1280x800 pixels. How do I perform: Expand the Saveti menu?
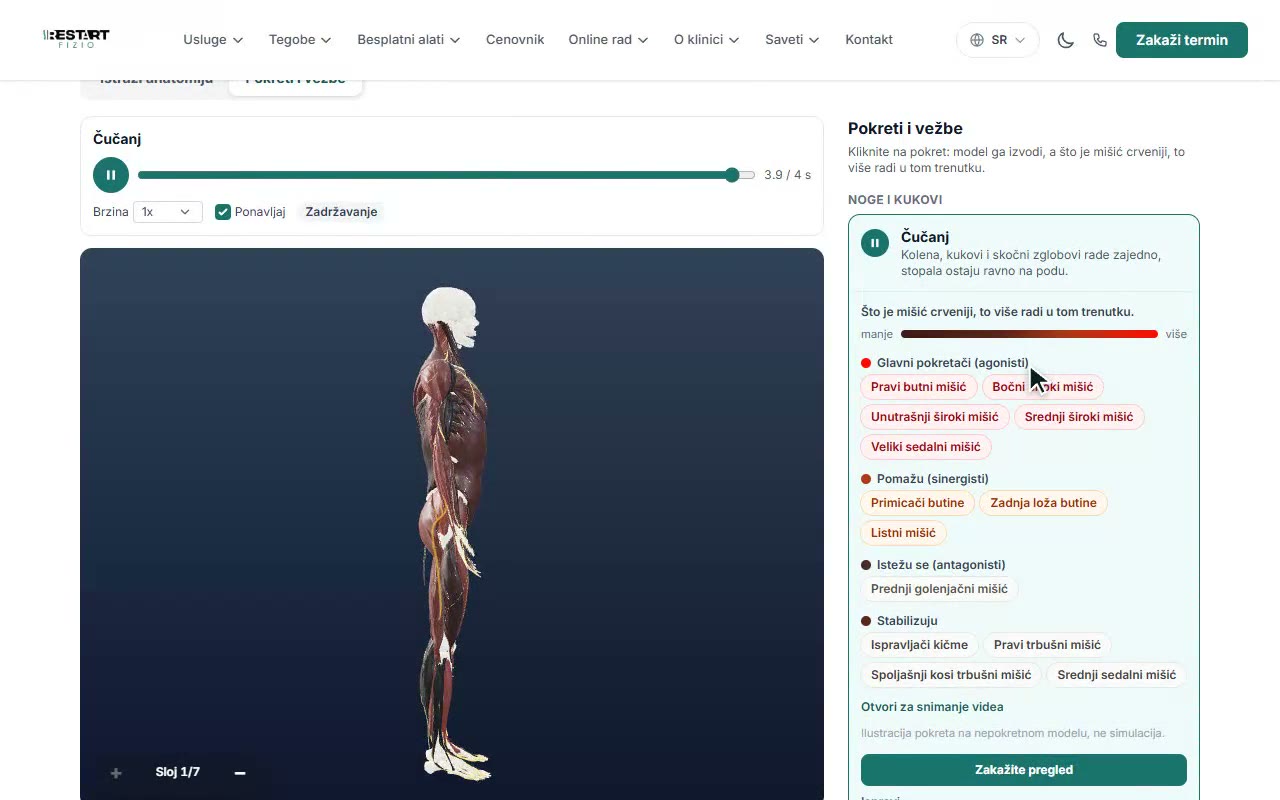792,40
